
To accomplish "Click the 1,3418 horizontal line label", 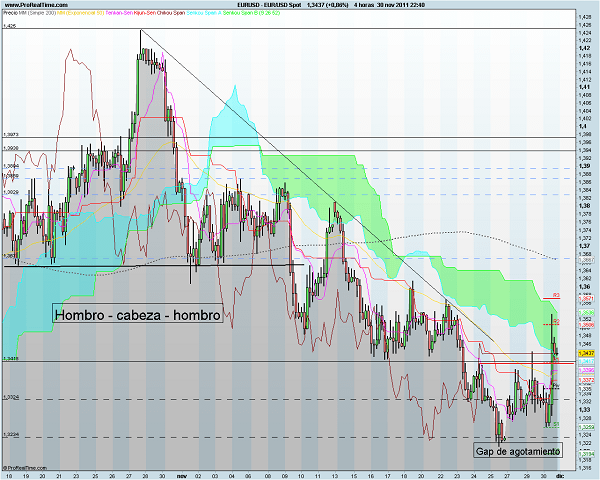I will 11,359.
